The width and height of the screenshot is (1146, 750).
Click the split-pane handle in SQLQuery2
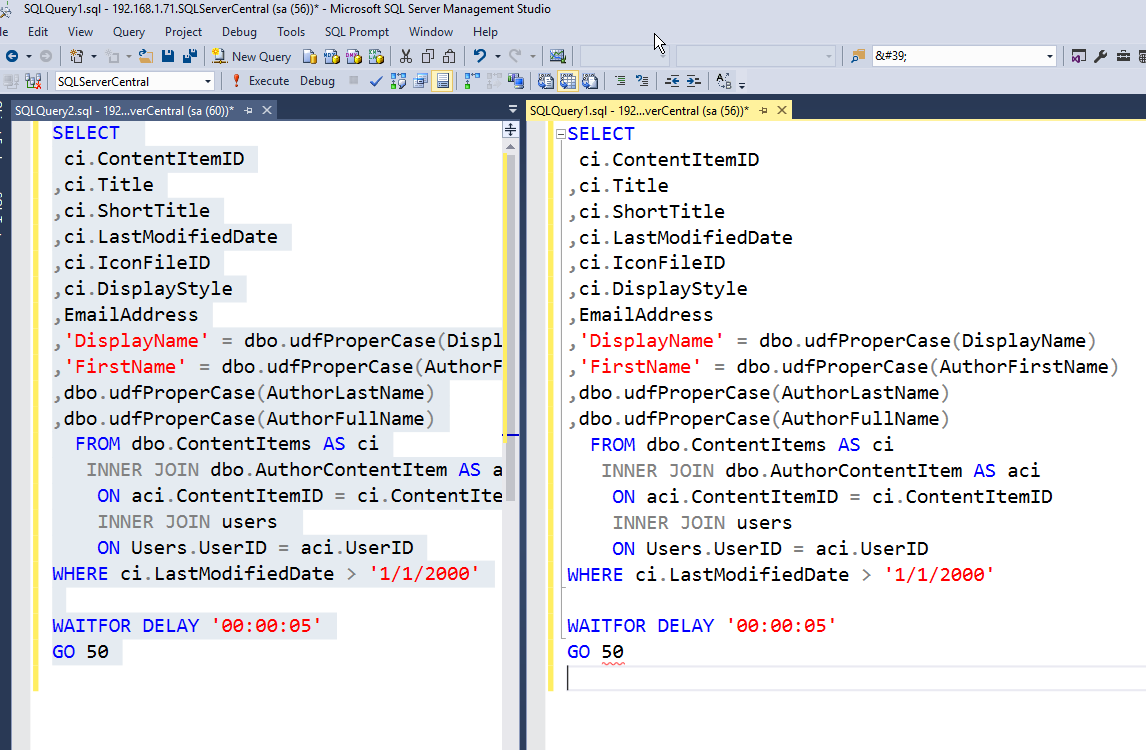510,129
